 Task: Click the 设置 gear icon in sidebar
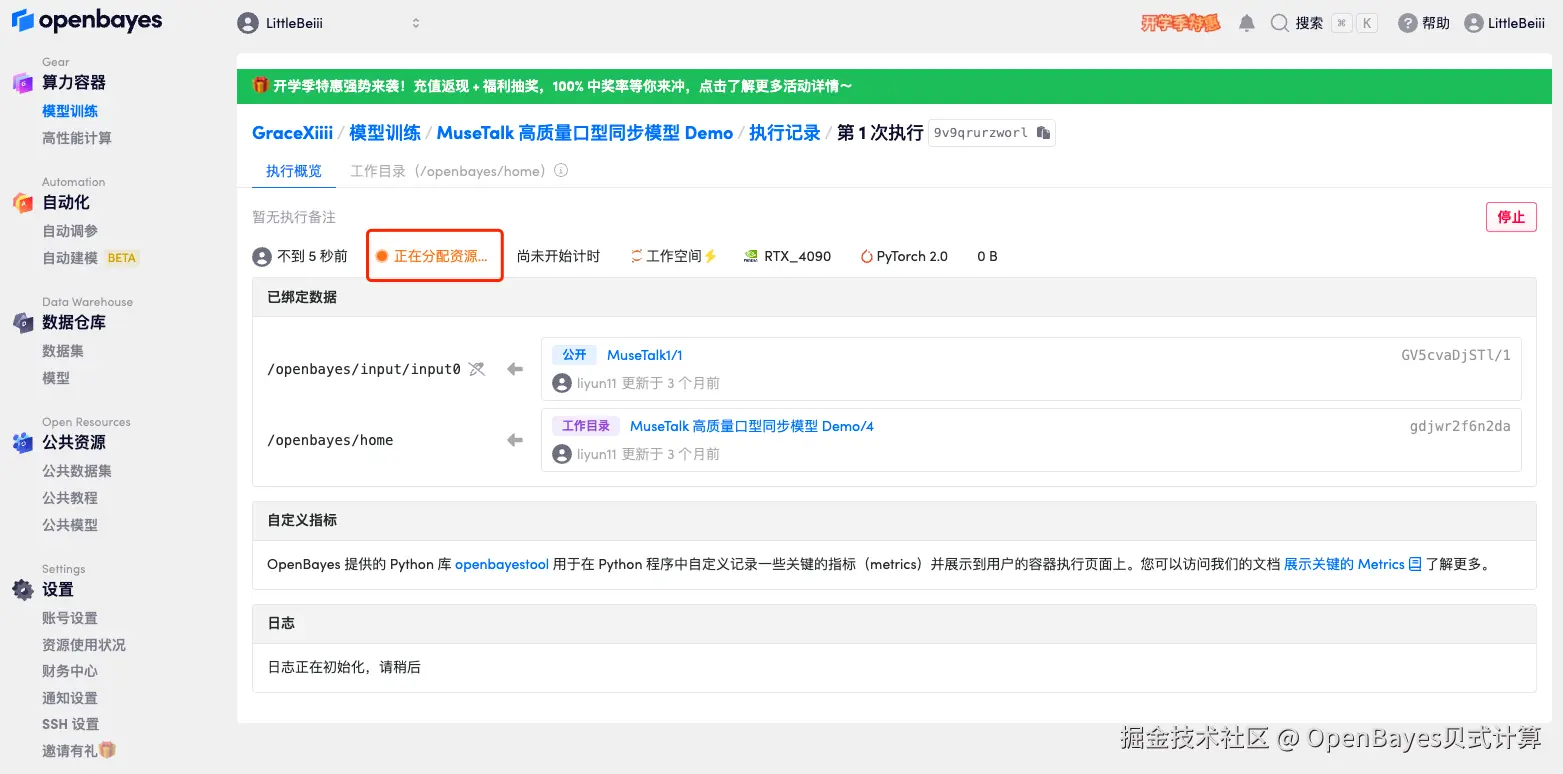coord(23,590)
